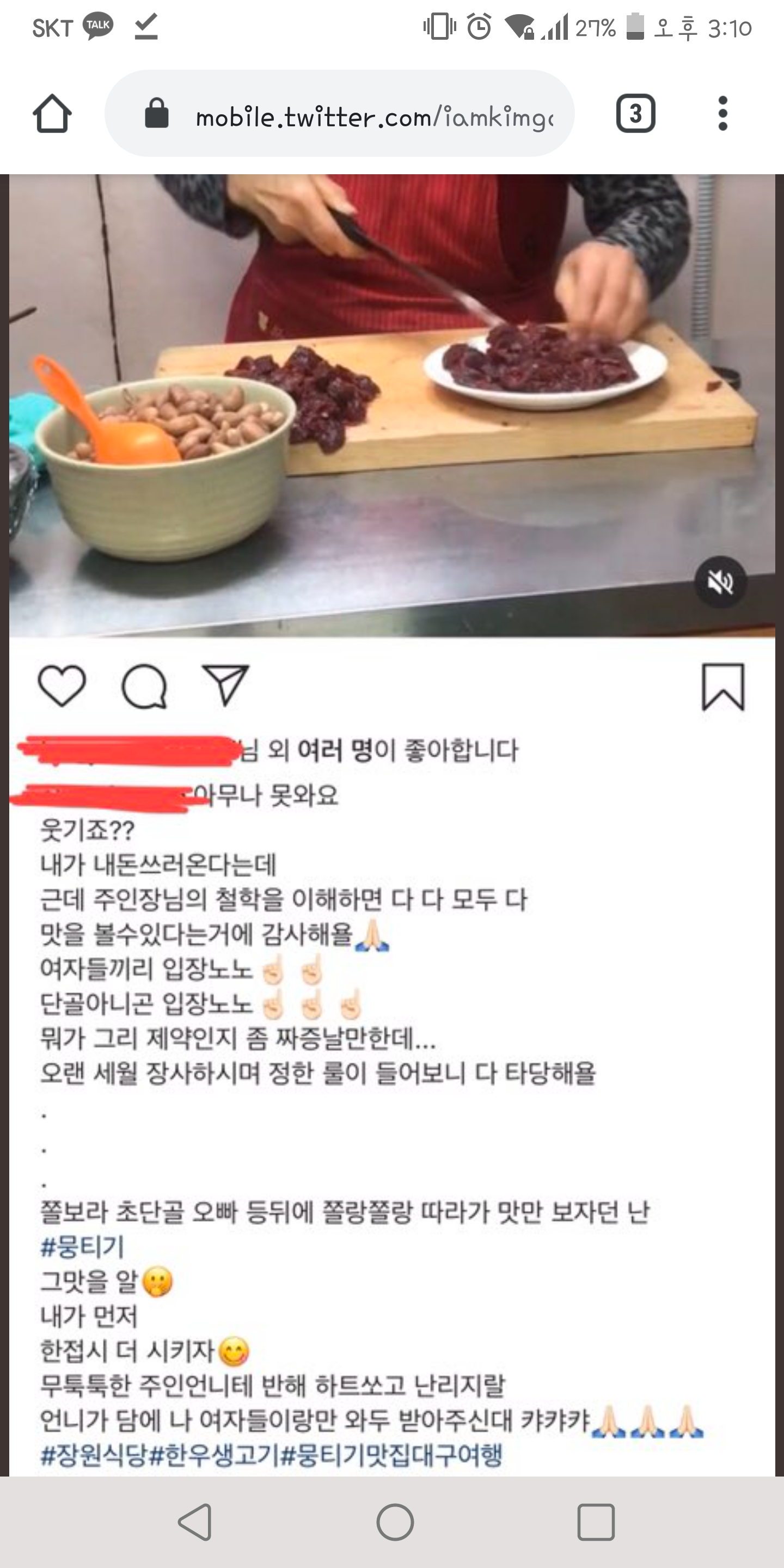Save the post with the bookmark icon
Image resolution: width=784 pixels, height=1568 pixels.
click(723, 687)
